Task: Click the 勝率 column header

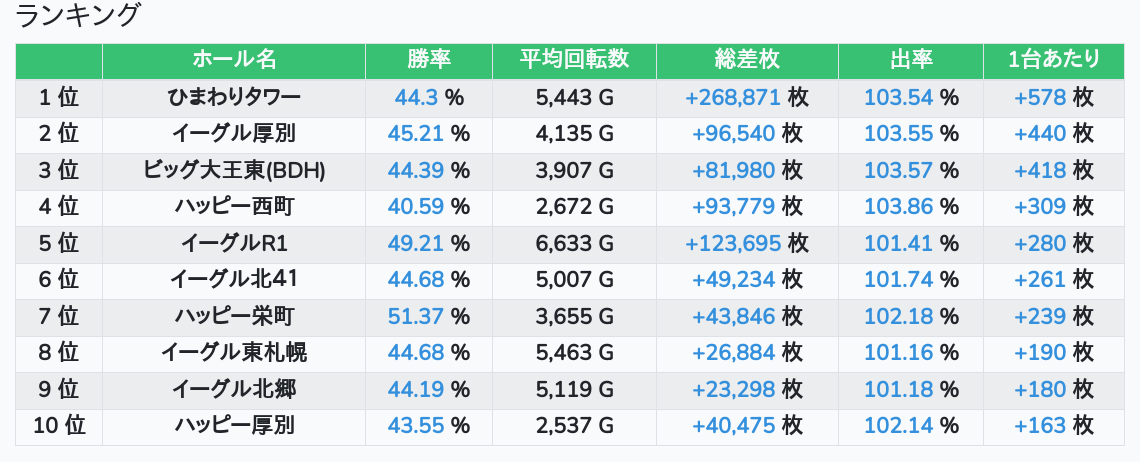Action: [429, 60]
